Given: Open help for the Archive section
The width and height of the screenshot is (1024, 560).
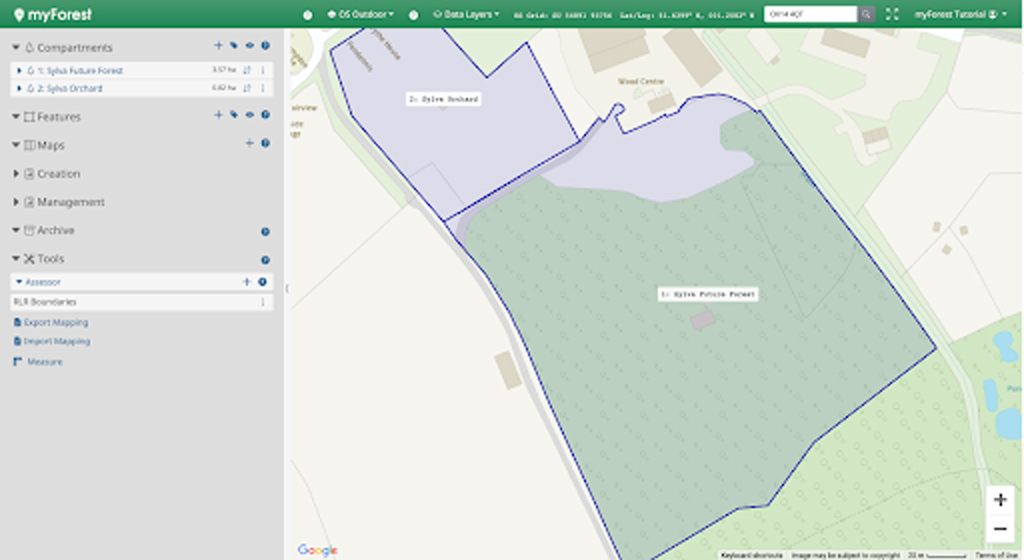Looking at the screenshot, I should pyautogui.click(x=265, y=231).
